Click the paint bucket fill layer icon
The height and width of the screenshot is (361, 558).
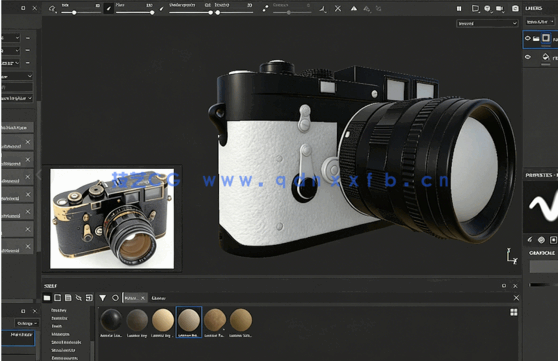pyautogui.click(x=546, y=57)
